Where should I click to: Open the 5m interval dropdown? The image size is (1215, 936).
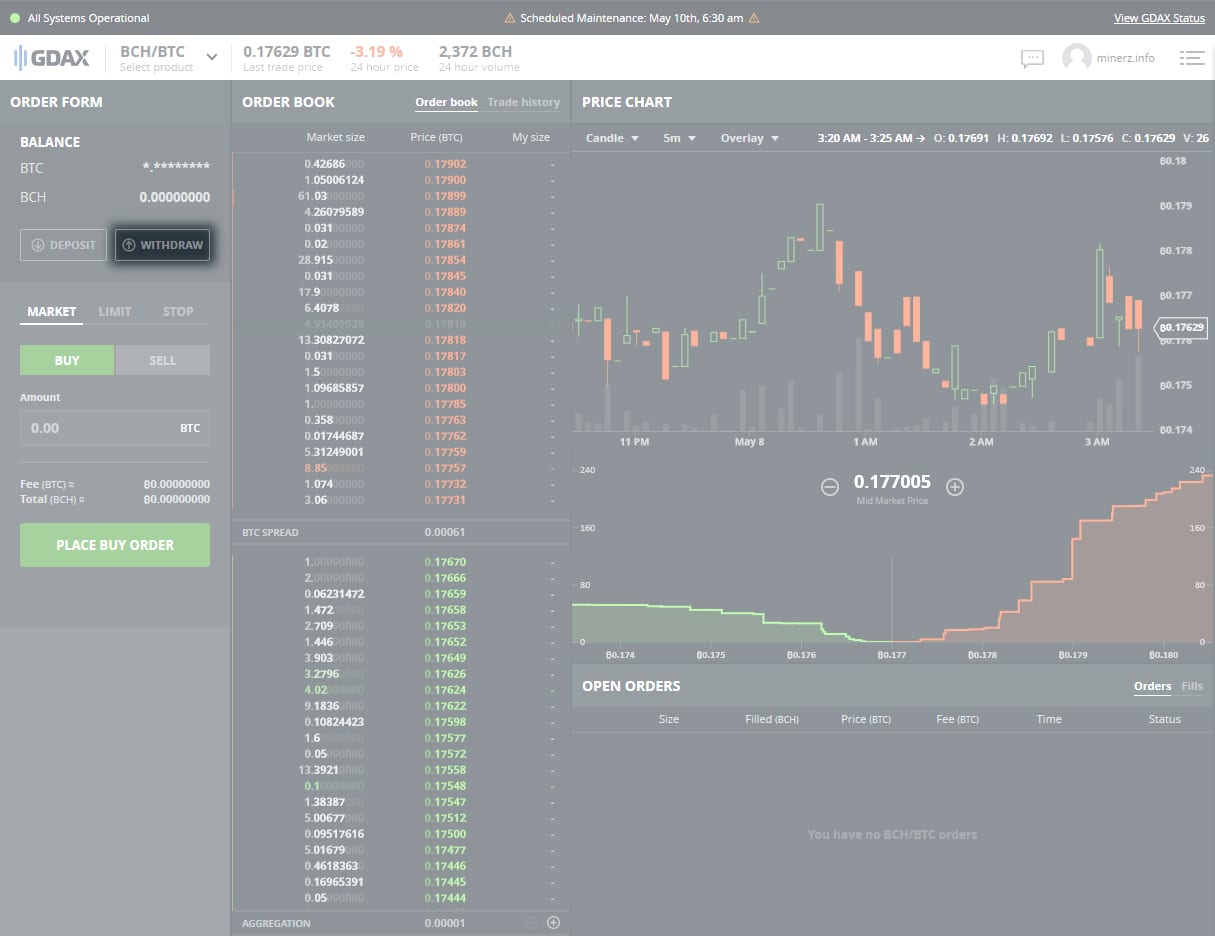coord(679,138)
